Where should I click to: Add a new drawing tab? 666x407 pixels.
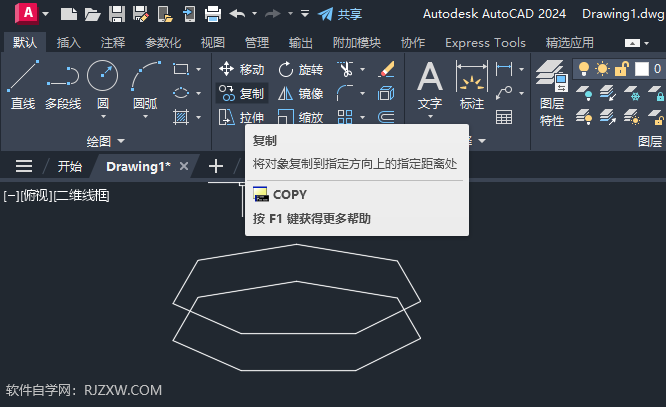[216, 166]
